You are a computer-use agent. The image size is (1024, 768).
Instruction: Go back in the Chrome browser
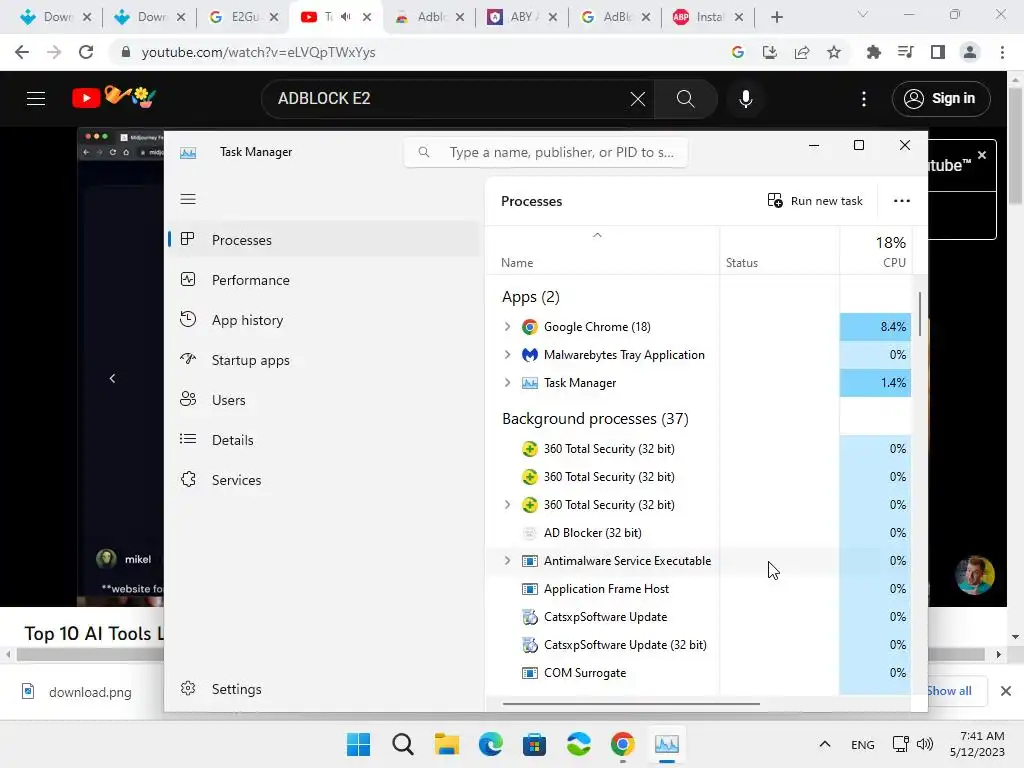pos(22,52)
